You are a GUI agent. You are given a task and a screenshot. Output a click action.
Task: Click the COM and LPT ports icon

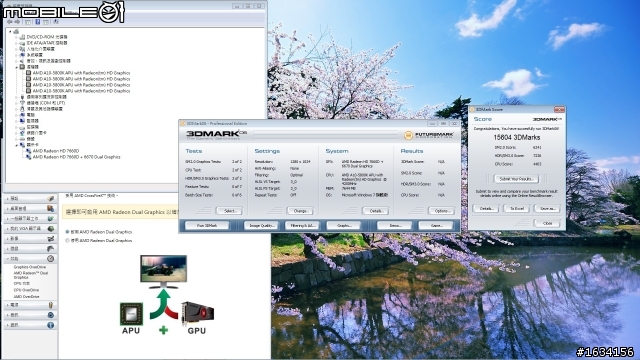click(22, 103)
